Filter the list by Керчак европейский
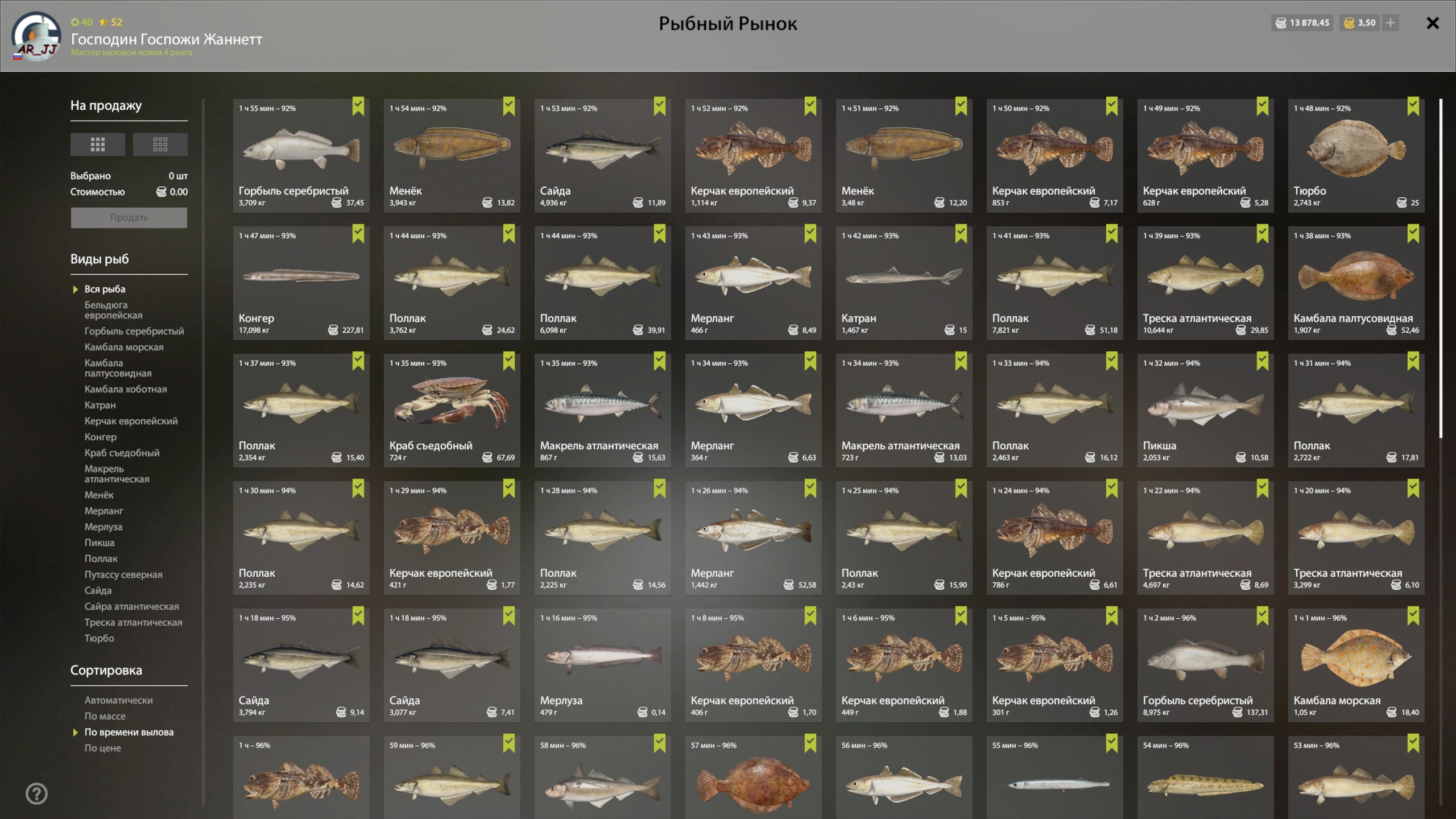 (131, 421)
